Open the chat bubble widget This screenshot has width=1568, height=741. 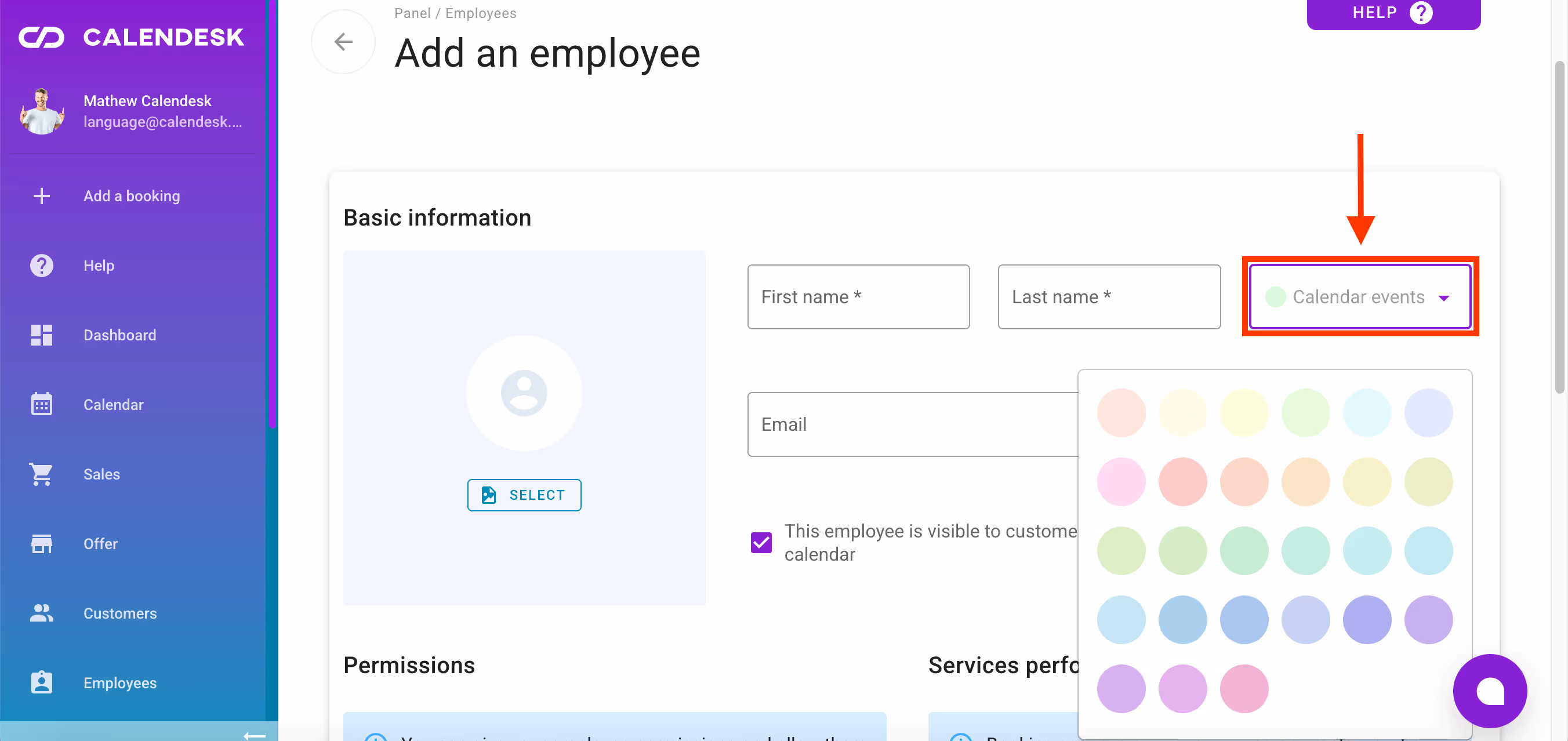click(1490, 691)
